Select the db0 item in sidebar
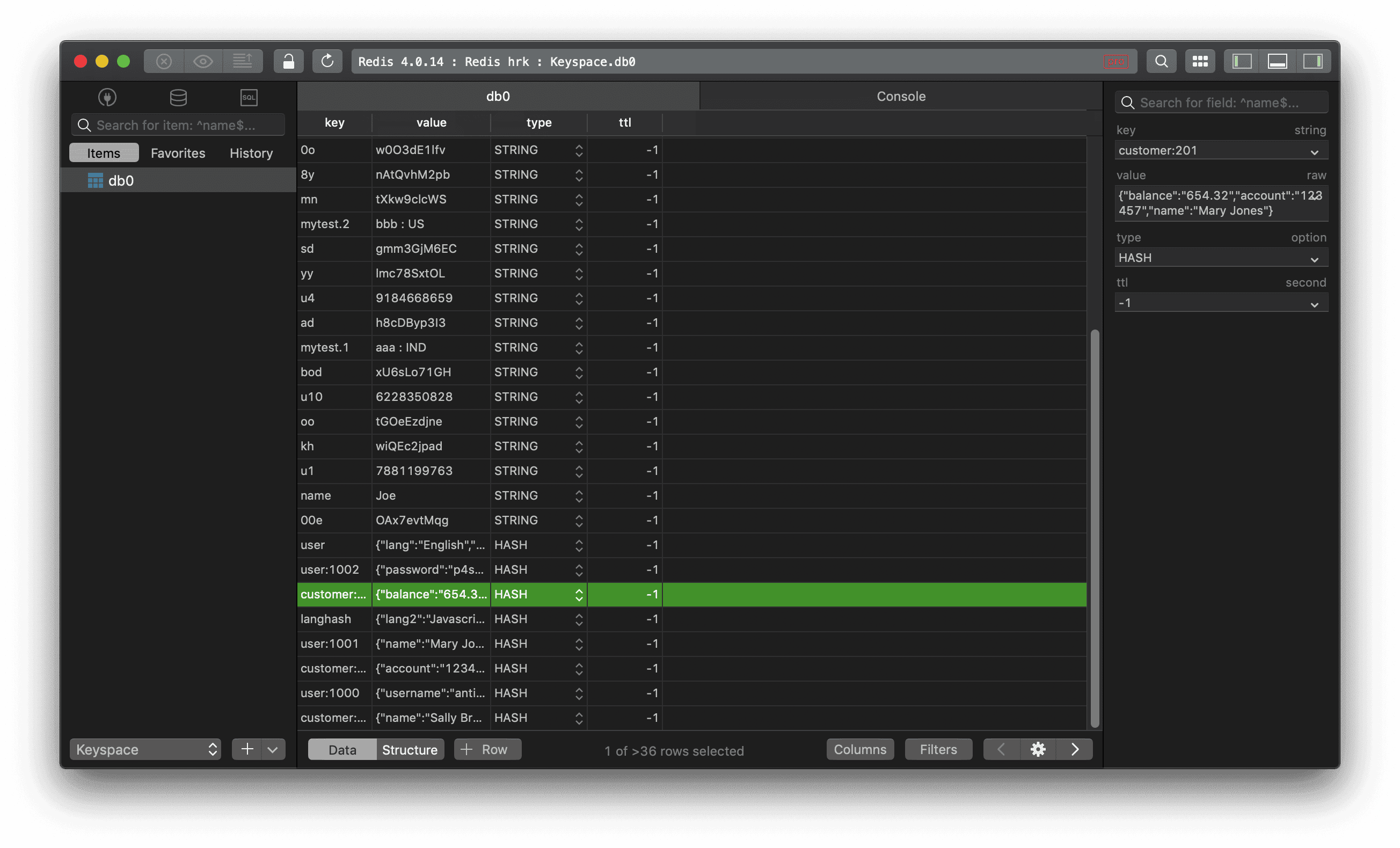Viewport: 1400px width, 848px height. [178, 181]
